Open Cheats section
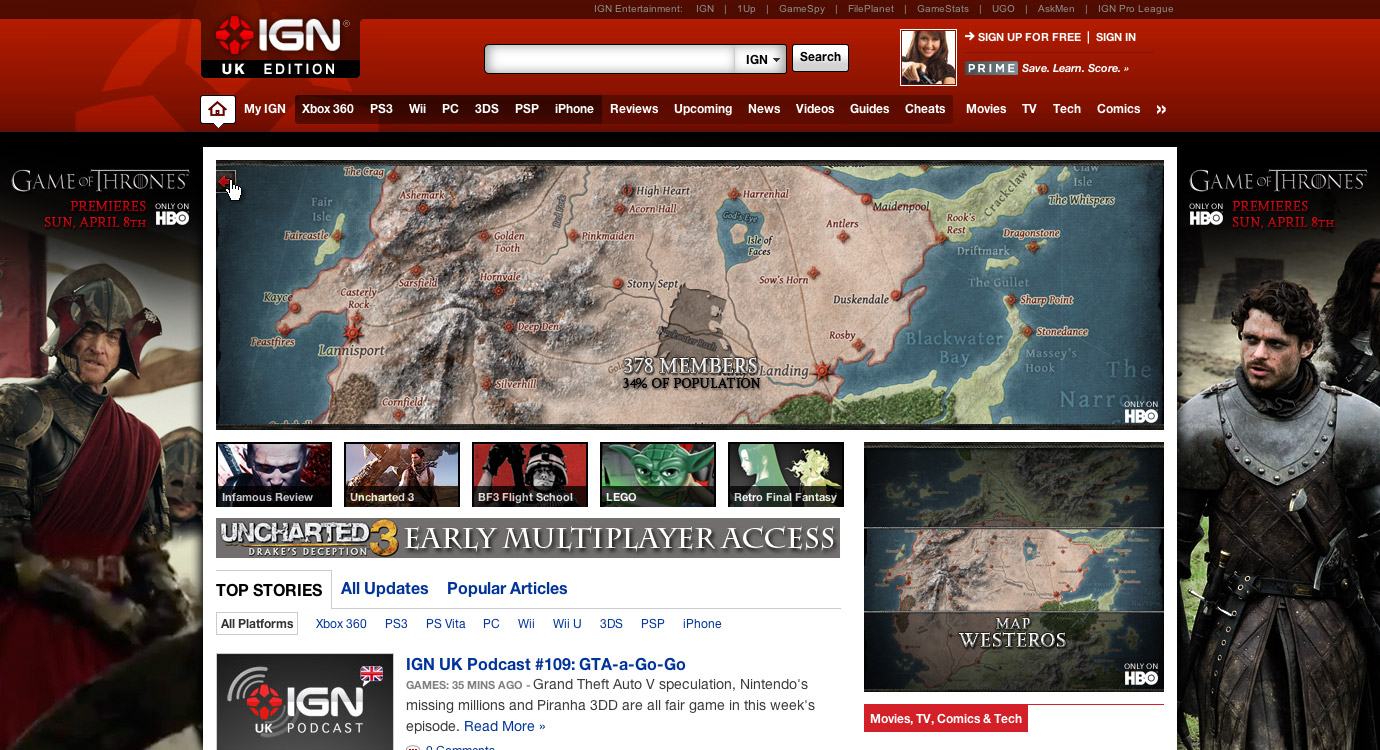The width and height of the screenshot is (1380, 750). [x=925, y=109]
